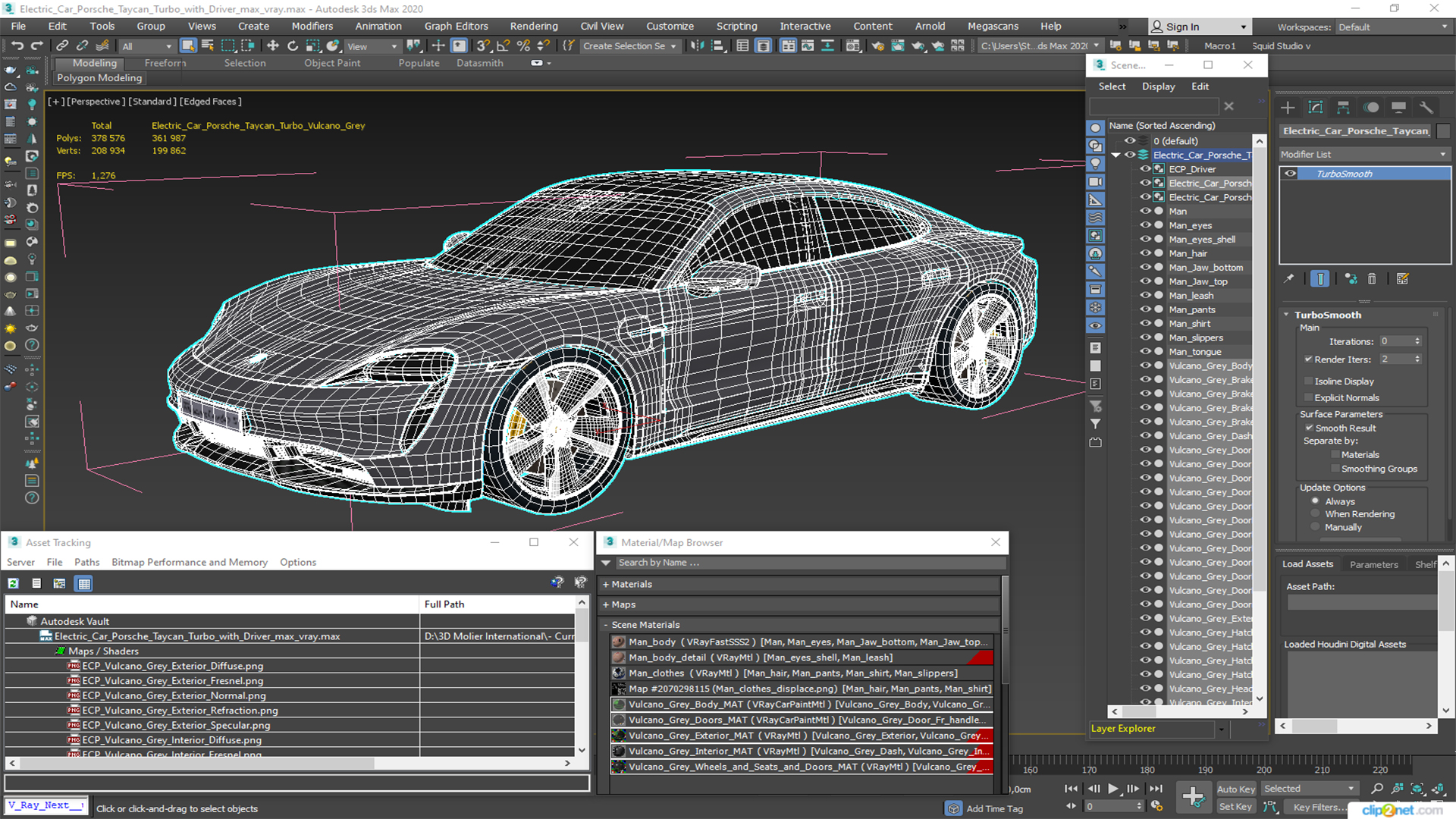Click the Set Key button

(1235, 807)
